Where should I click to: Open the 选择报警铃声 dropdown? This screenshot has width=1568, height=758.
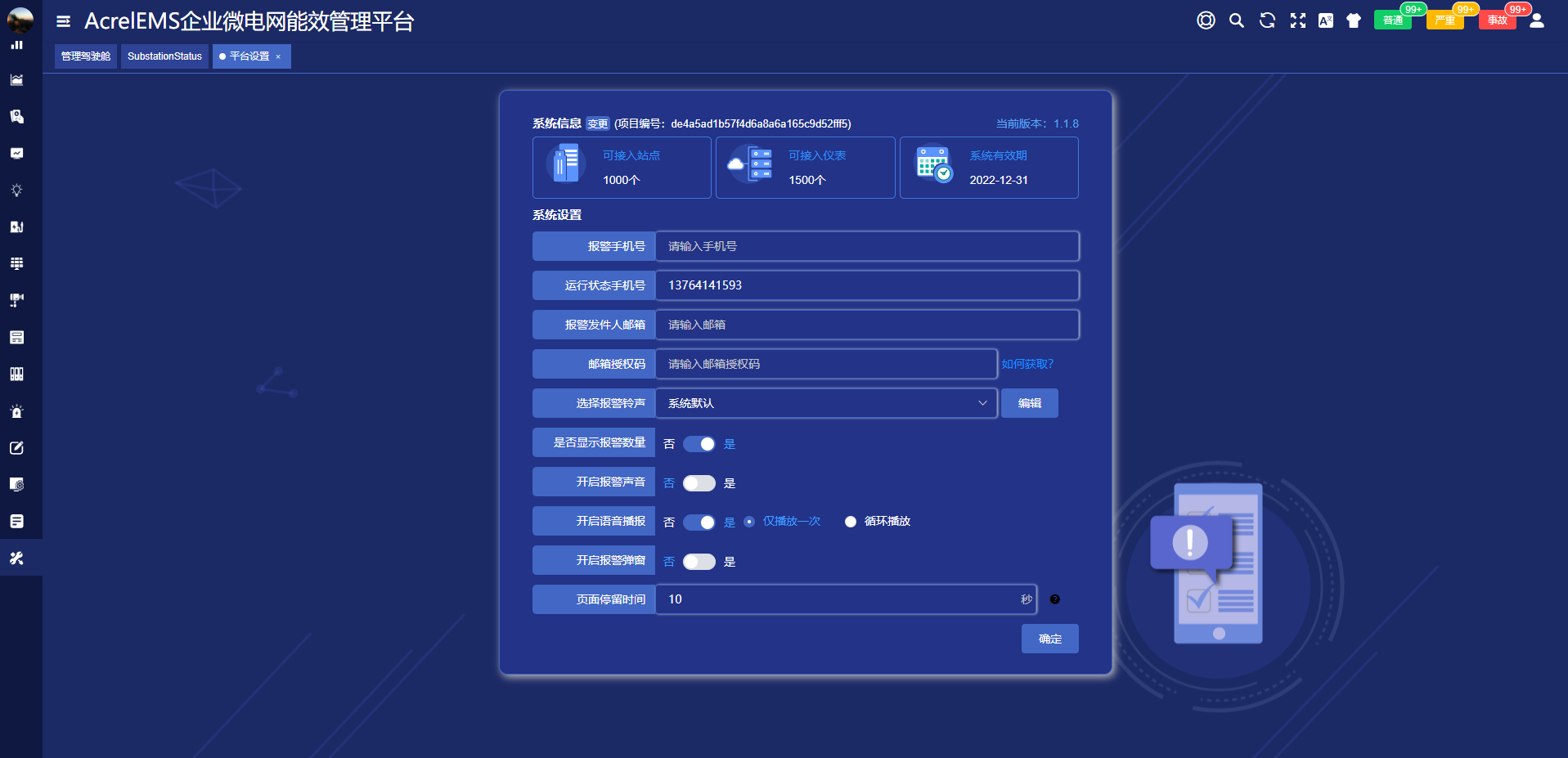tap(826, 403)
